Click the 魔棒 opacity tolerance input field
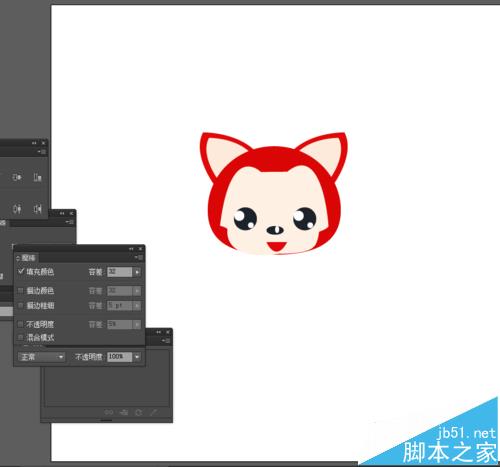The image size is (500, 467). tap(120, 324)
